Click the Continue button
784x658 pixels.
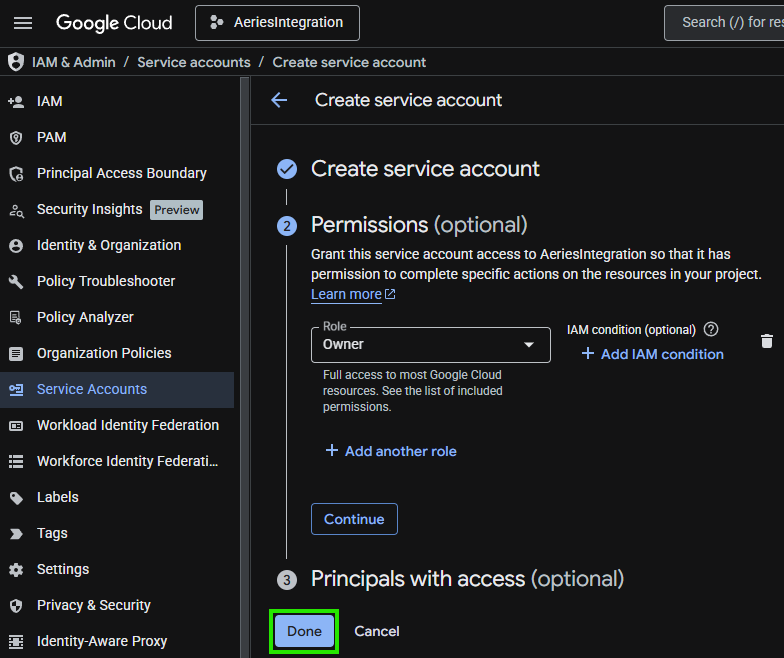click(x=354, y=519)
